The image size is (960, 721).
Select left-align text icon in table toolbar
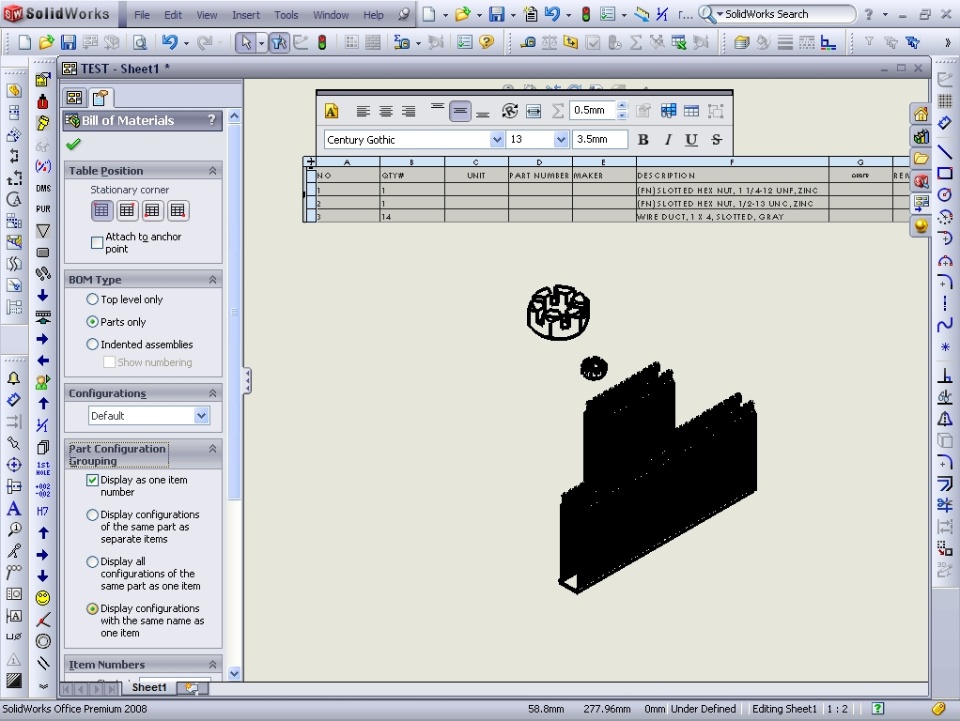363,111
